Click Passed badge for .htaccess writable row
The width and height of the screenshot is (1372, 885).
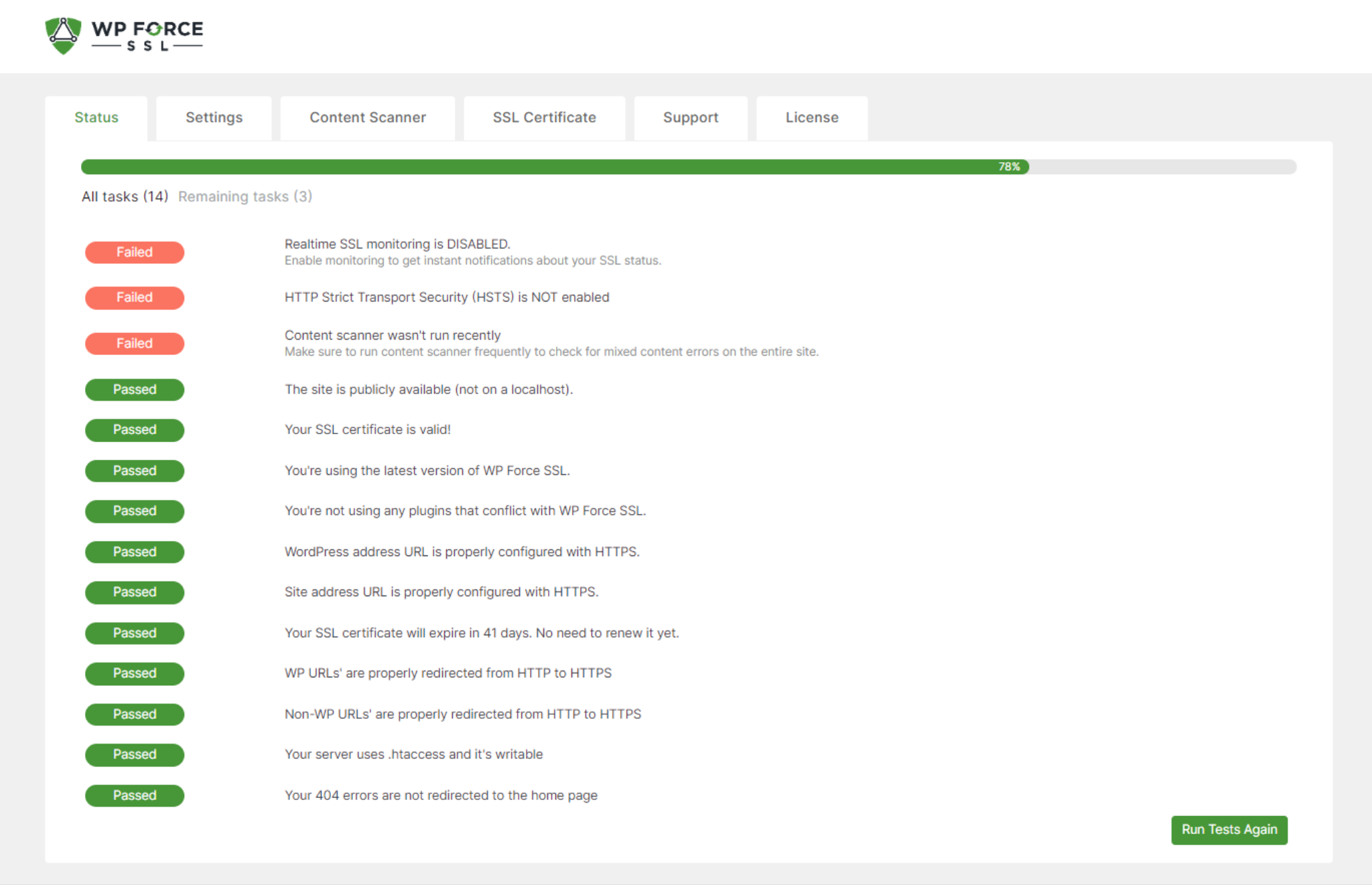135,754
